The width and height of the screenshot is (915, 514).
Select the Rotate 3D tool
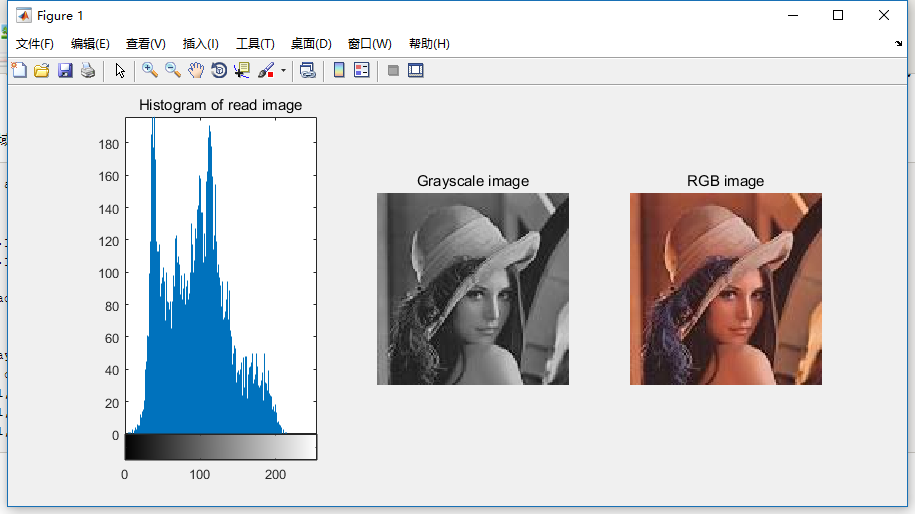(219, 71)
